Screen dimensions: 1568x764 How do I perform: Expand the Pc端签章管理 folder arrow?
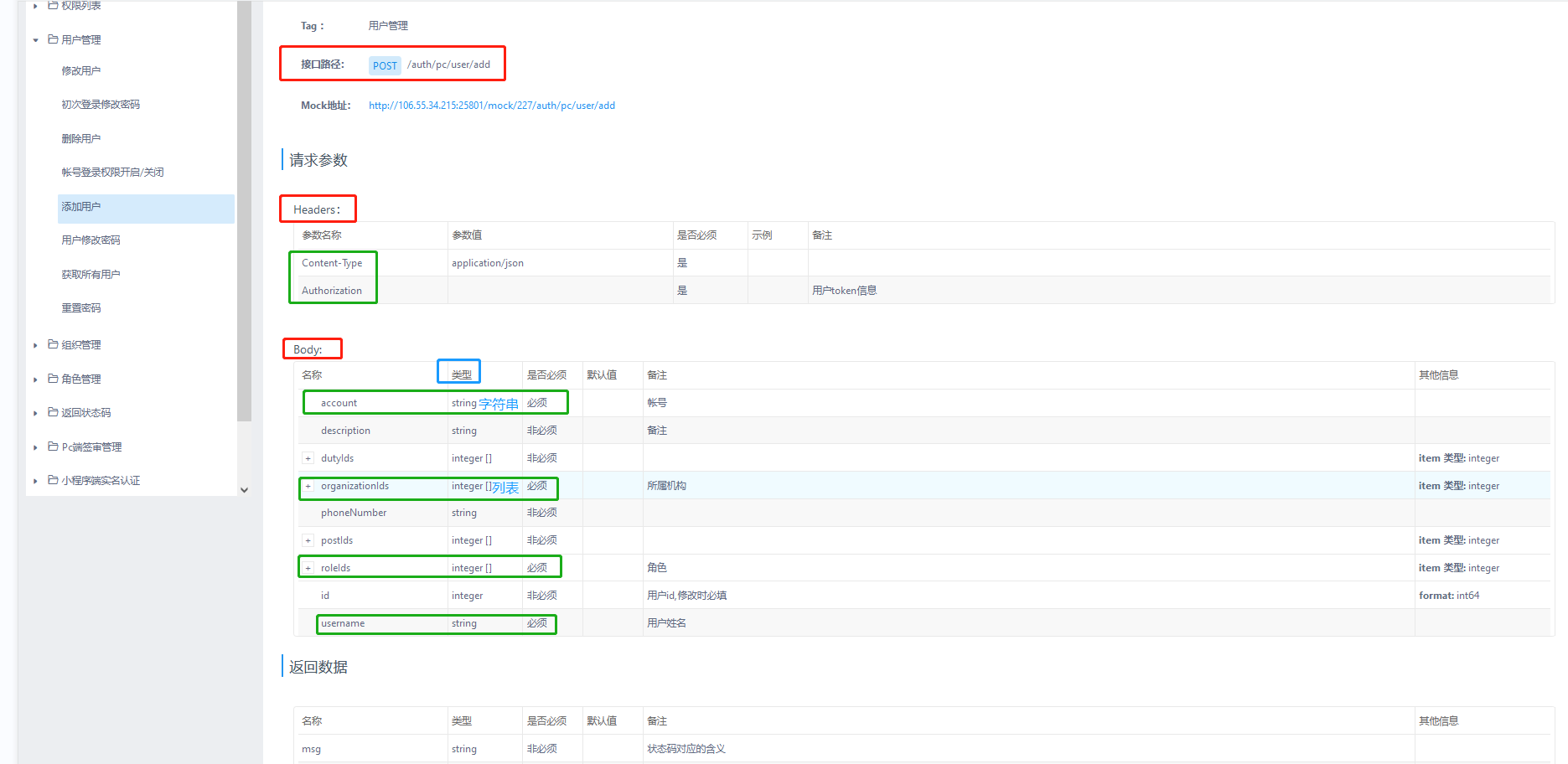coord(35,447)
